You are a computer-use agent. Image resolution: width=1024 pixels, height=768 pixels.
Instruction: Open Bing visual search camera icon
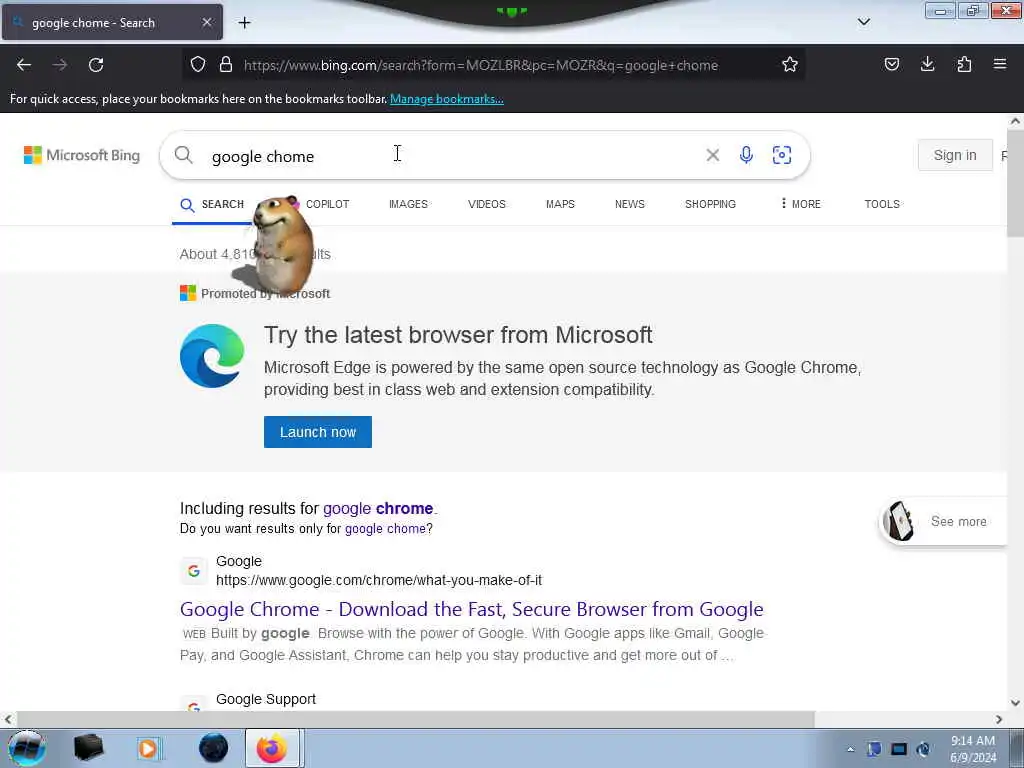click(782, 155)
